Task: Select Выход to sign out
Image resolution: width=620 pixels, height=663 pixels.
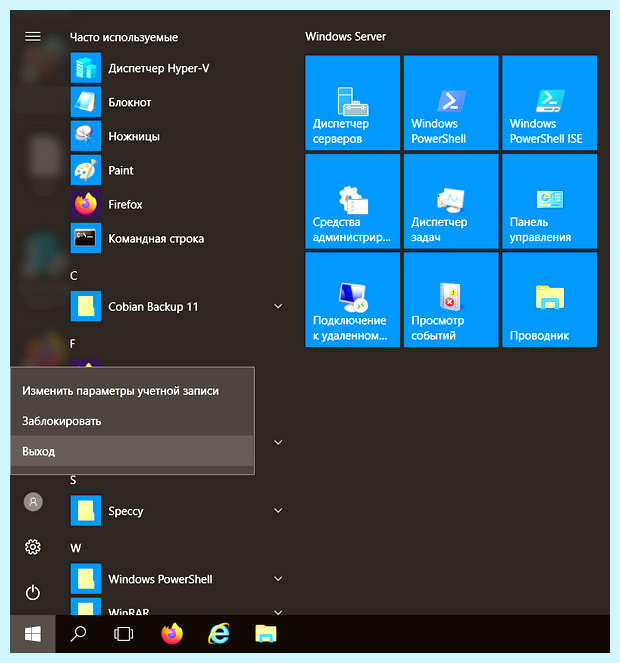Action: (x=132, y=451)
